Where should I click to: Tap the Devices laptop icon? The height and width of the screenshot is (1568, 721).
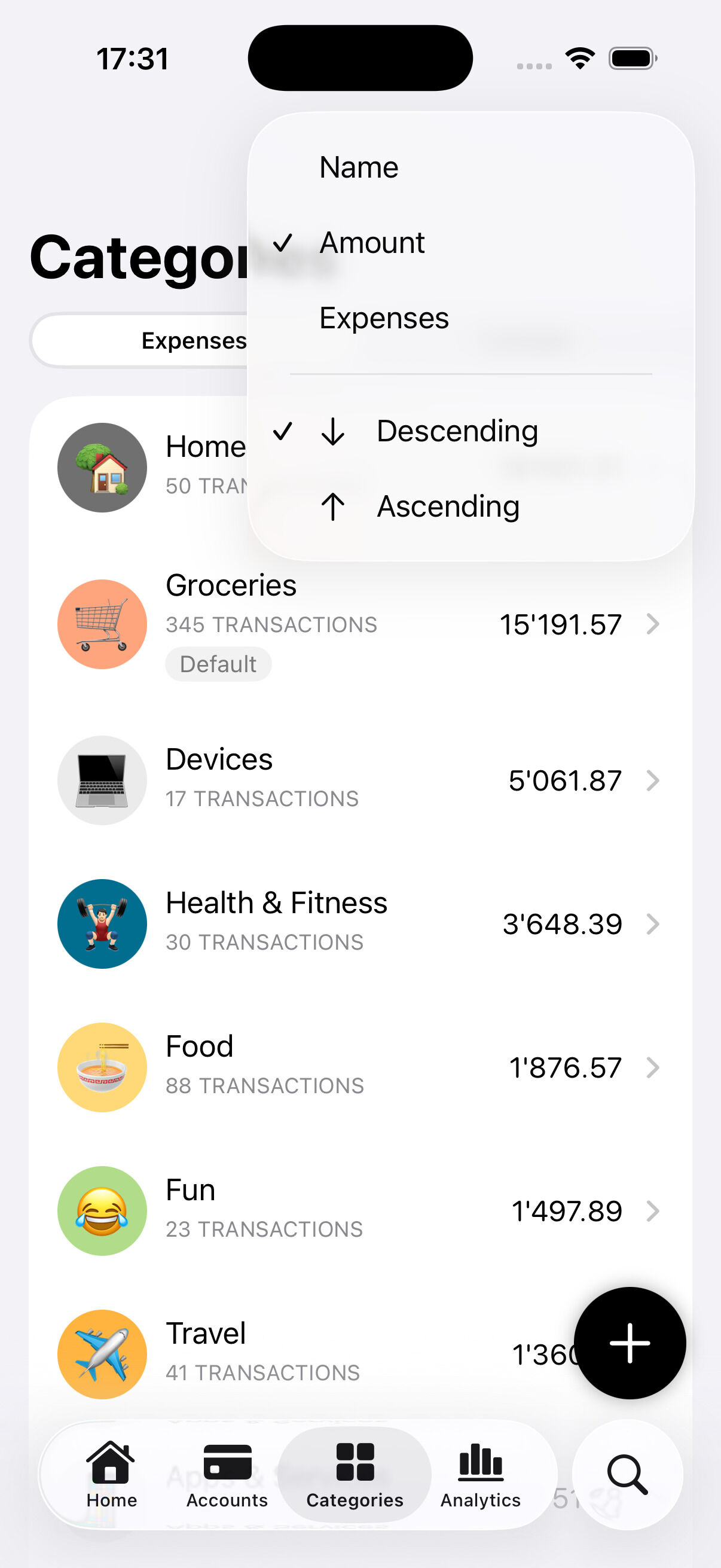coord(102,780)
